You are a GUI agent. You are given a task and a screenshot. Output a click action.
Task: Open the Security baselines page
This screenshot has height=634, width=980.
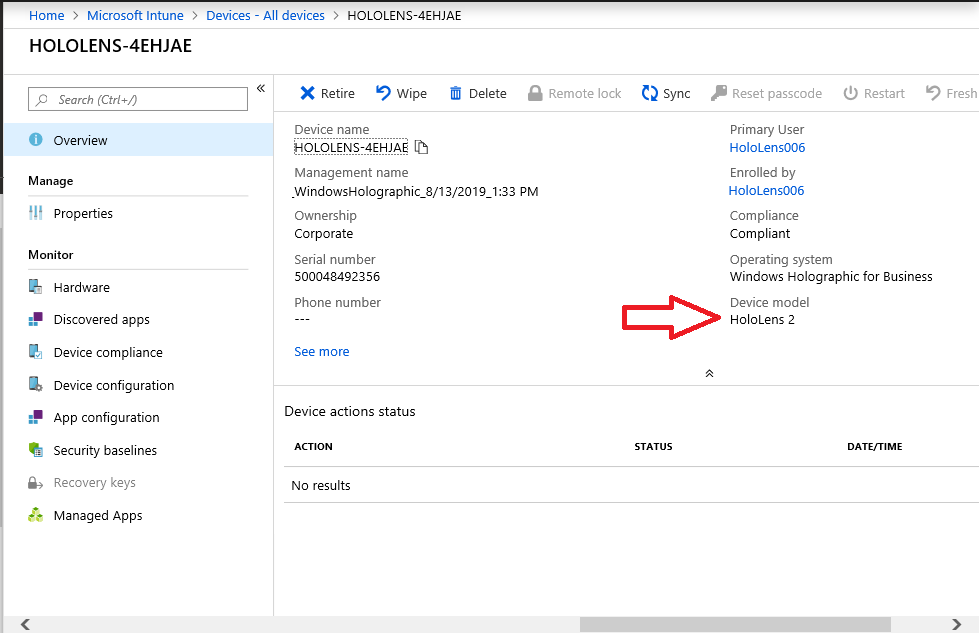pyautogui.click(x=105, y=450)
